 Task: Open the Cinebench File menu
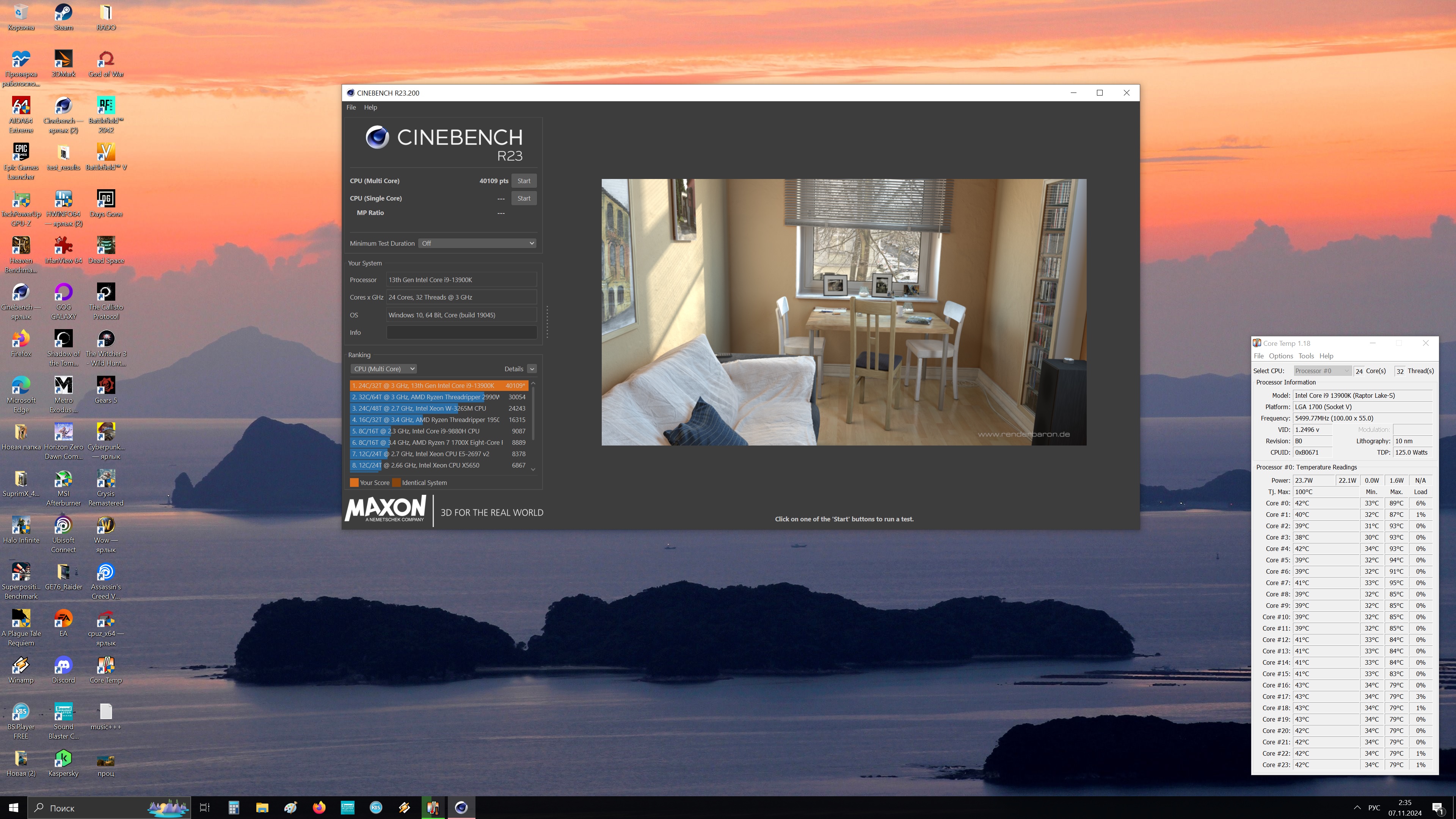pyautogui.click(x=351, y=107)
